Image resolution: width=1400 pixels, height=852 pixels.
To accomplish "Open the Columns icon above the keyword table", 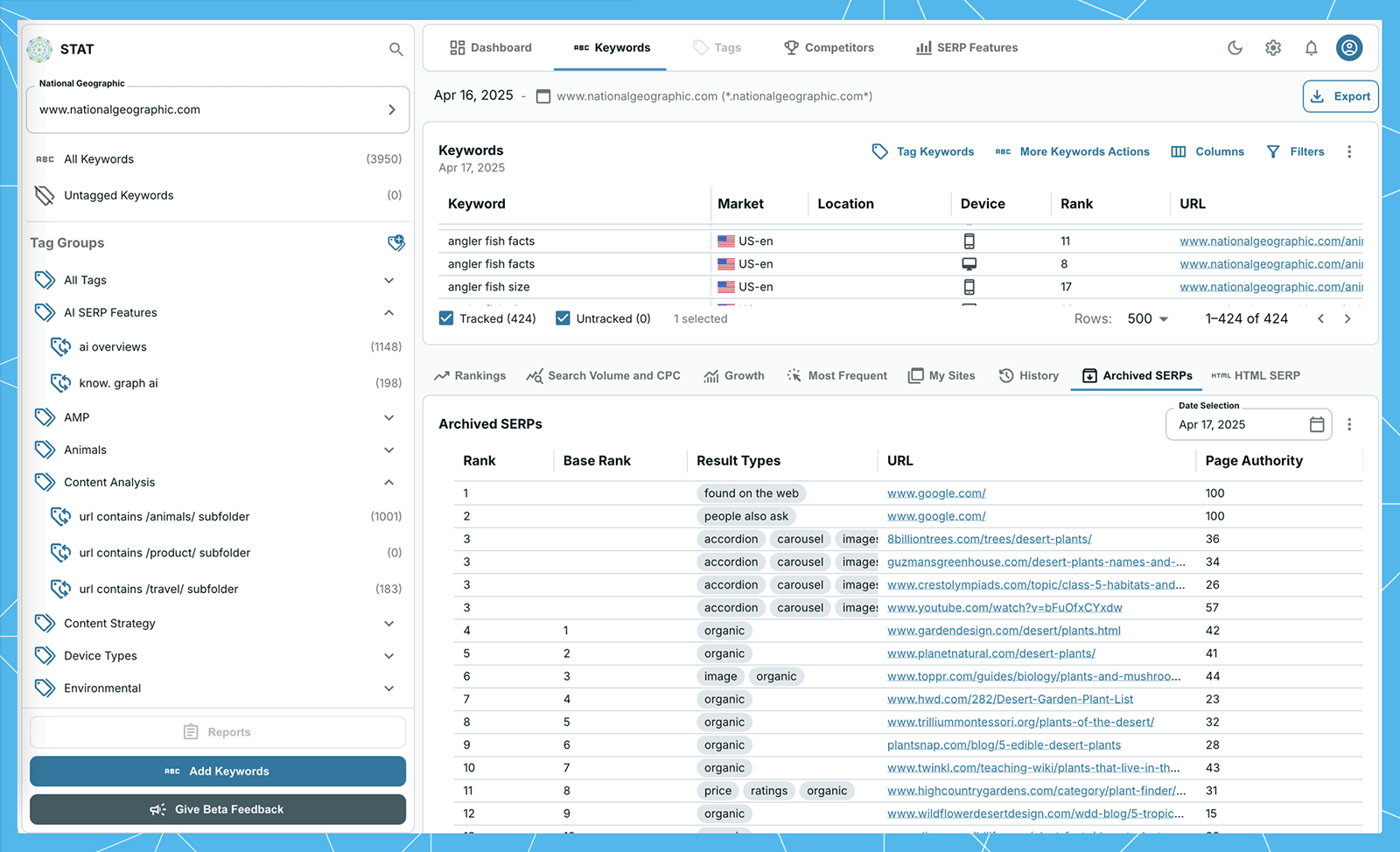I will (1177, 151).
